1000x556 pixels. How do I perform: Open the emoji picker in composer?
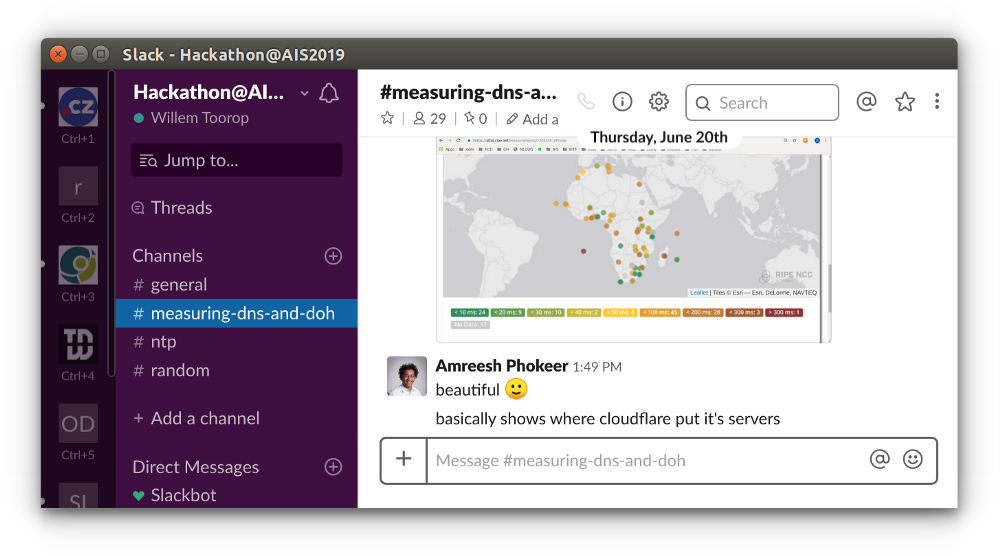click(x=913, y=459)
